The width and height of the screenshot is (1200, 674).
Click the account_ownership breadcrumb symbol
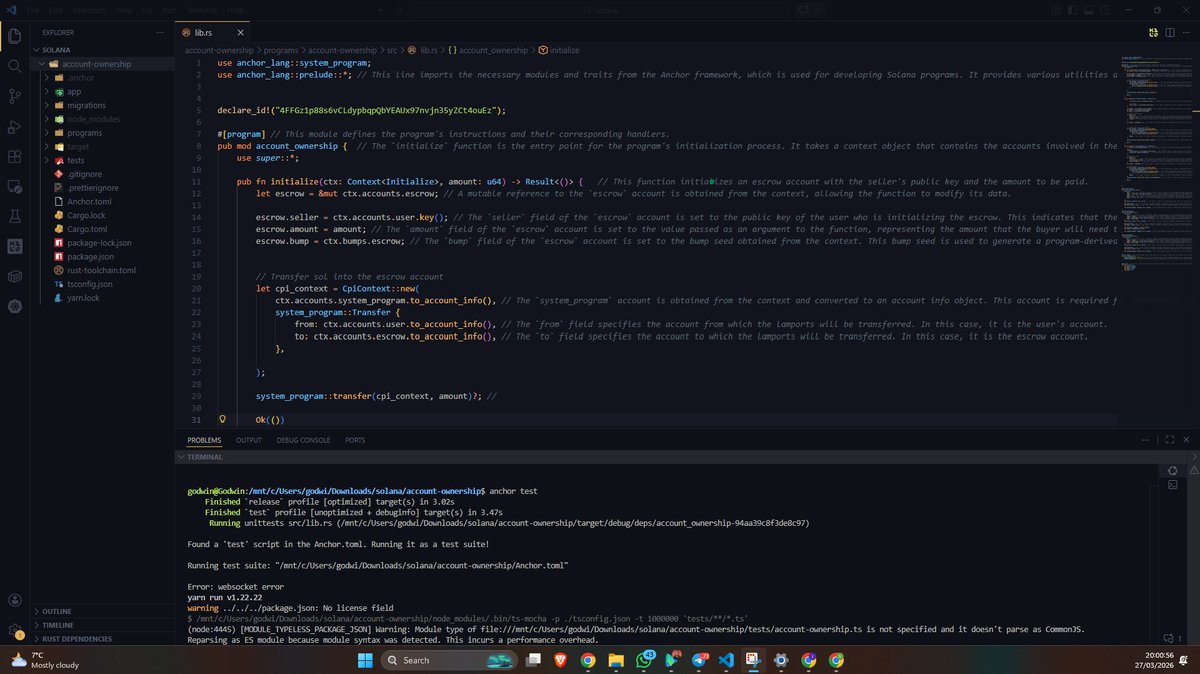point(488,50)
